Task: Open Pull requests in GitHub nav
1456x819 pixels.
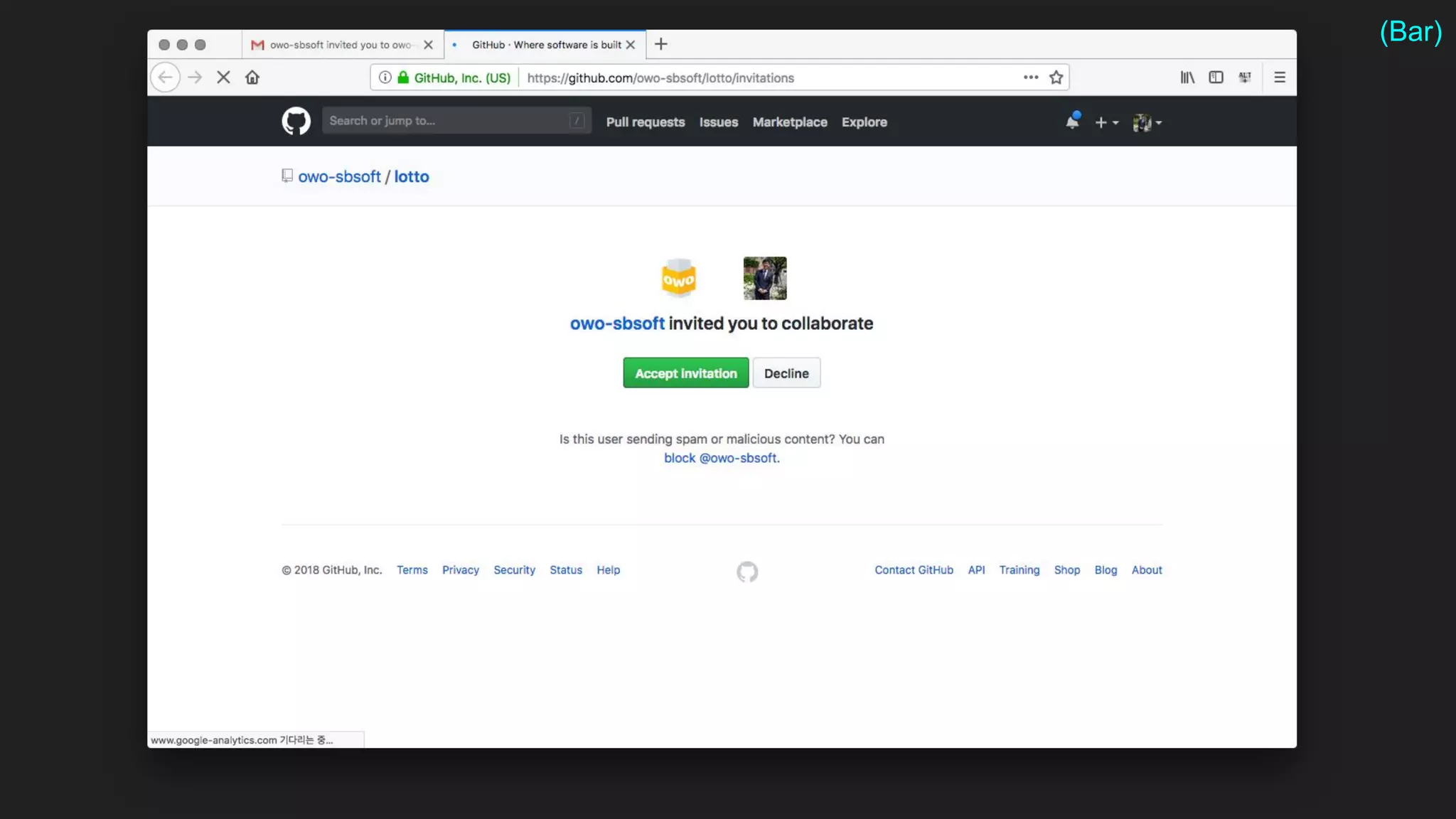Action: coord(645,122)
